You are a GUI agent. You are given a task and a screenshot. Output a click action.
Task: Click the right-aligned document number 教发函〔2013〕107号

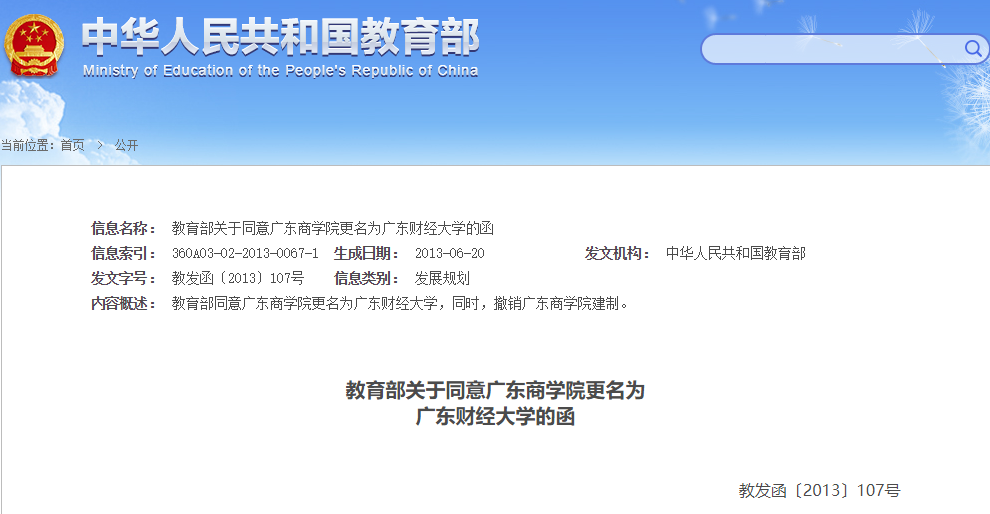(820, 491)
